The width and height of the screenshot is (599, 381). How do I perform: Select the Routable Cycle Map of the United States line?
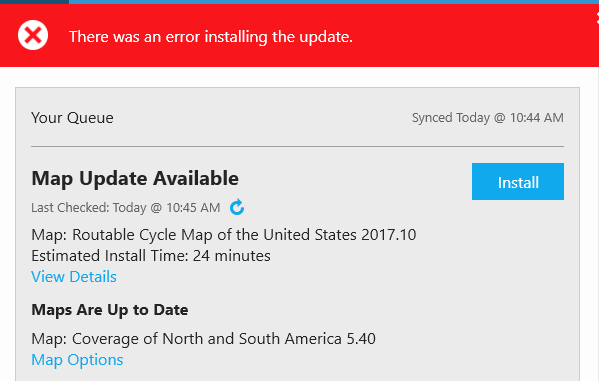223,235
